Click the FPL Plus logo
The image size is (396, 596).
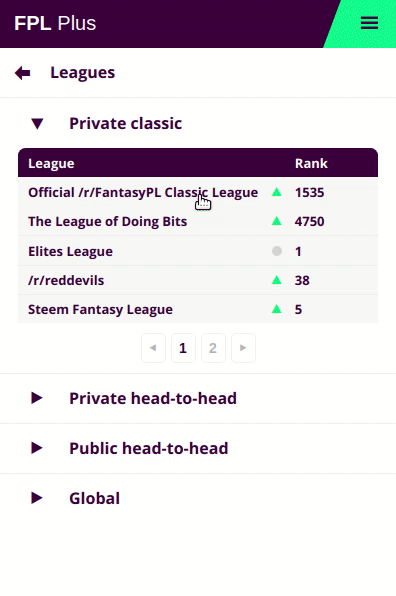[55, 23]
